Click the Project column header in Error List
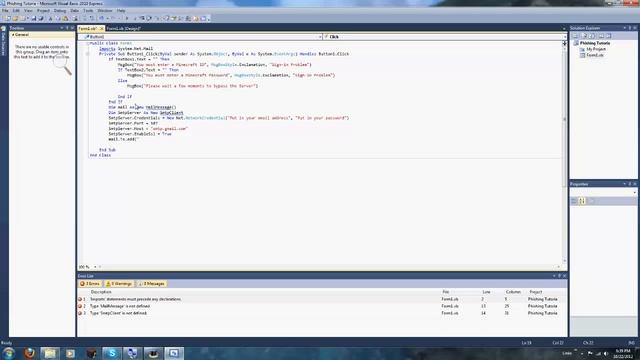 (x=536, y=292)
